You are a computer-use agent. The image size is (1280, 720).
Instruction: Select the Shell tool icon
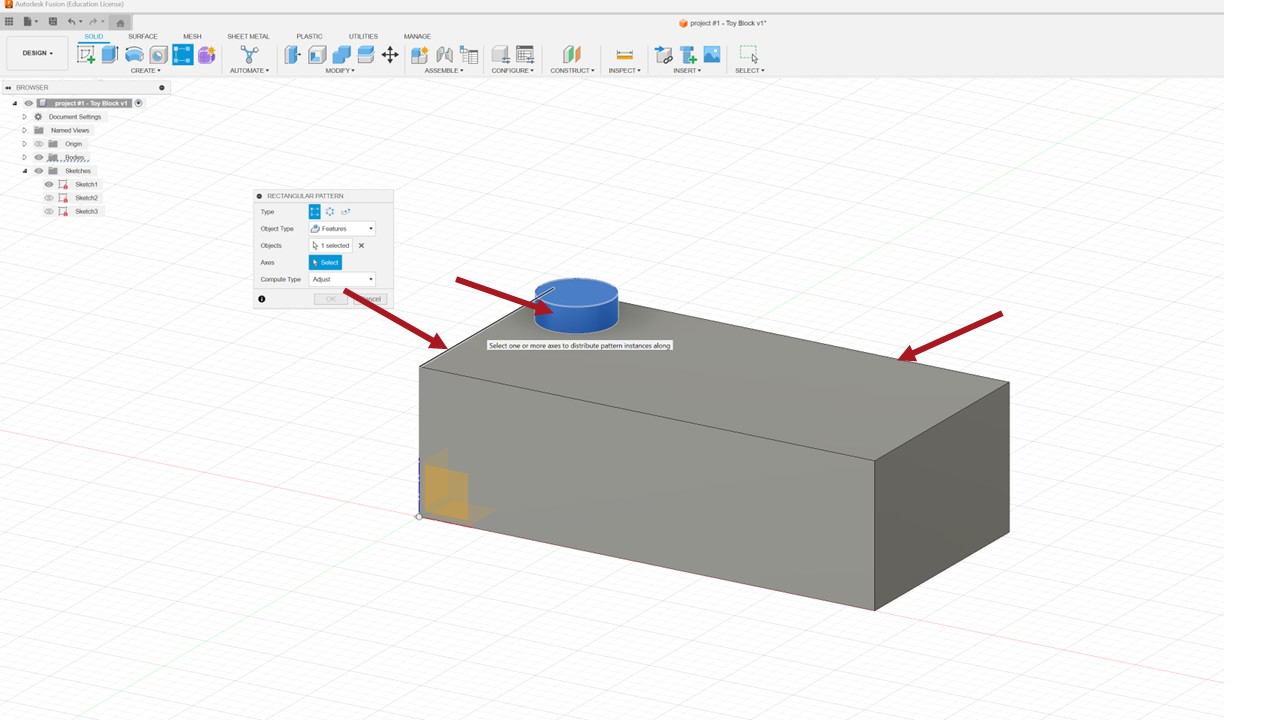[x=317, y=54]
